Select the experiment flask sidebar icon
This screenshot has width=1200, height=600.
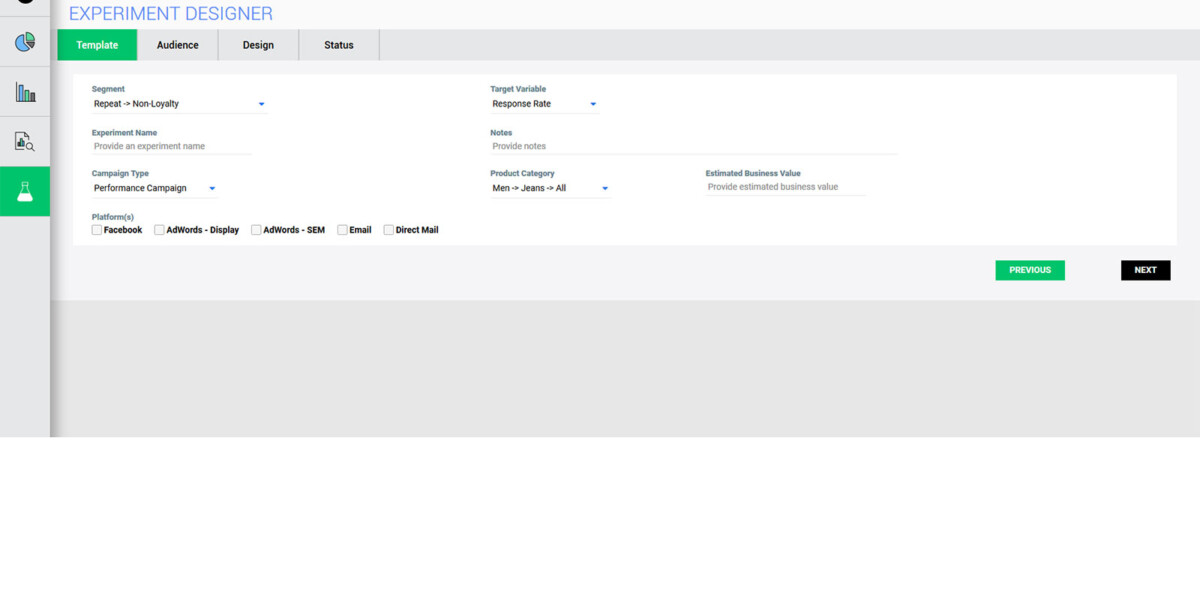point(25,191)
